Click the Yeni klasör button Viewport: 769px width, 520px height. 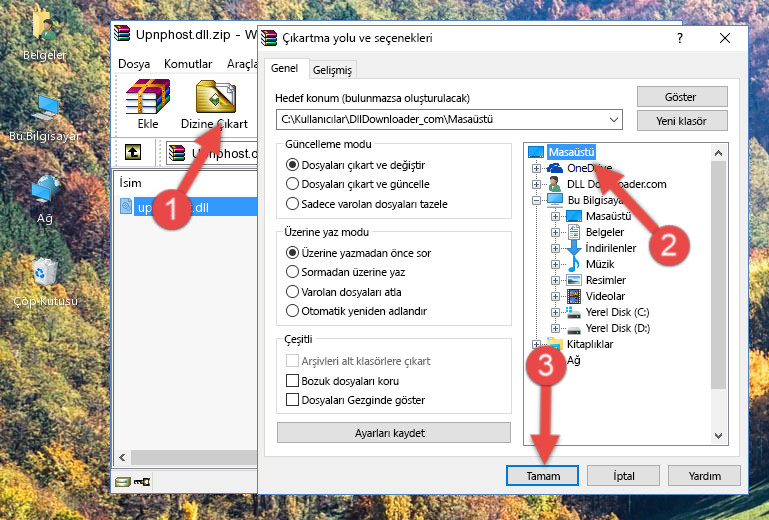click(682, 121)
